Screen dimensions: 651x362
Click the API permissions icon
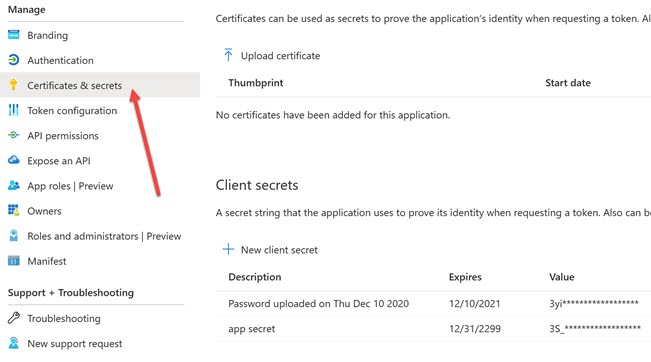pos(14,135)
